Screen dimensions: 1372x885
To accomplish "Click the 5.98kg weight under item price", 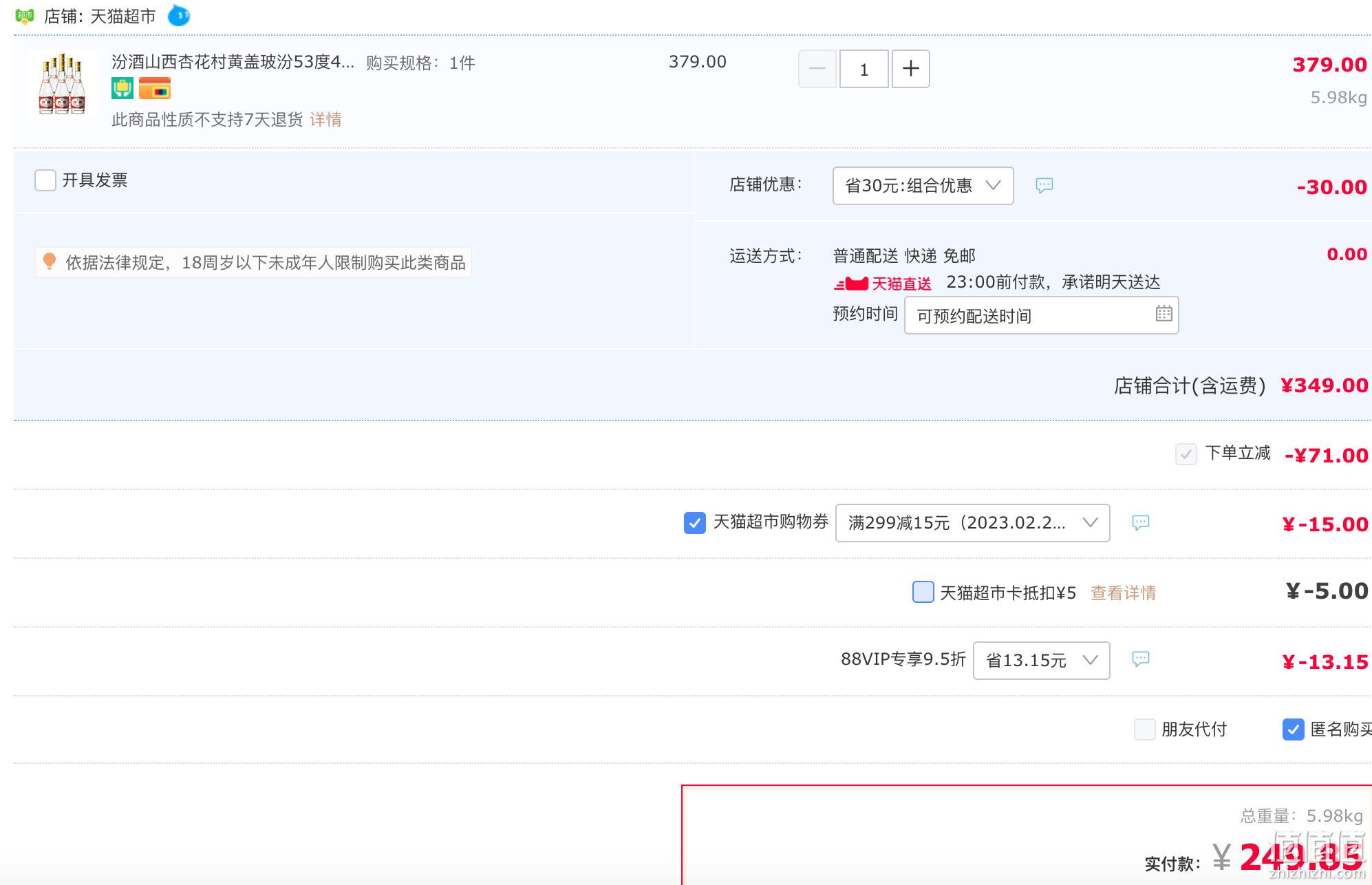I will click(x=1338, y=98).
